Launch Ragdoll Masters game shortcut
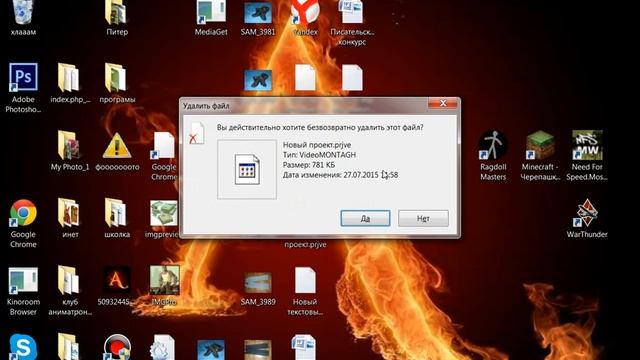This screenshot has width=640, height=360. click(x=493, y=155)
